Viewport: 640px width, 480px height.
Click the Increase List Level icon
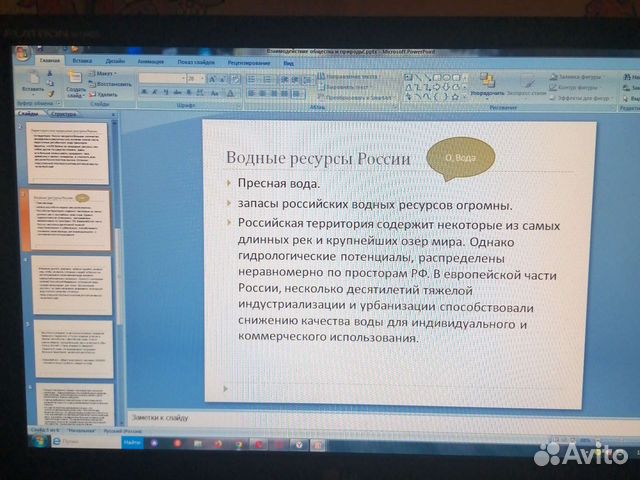point(295,80)
